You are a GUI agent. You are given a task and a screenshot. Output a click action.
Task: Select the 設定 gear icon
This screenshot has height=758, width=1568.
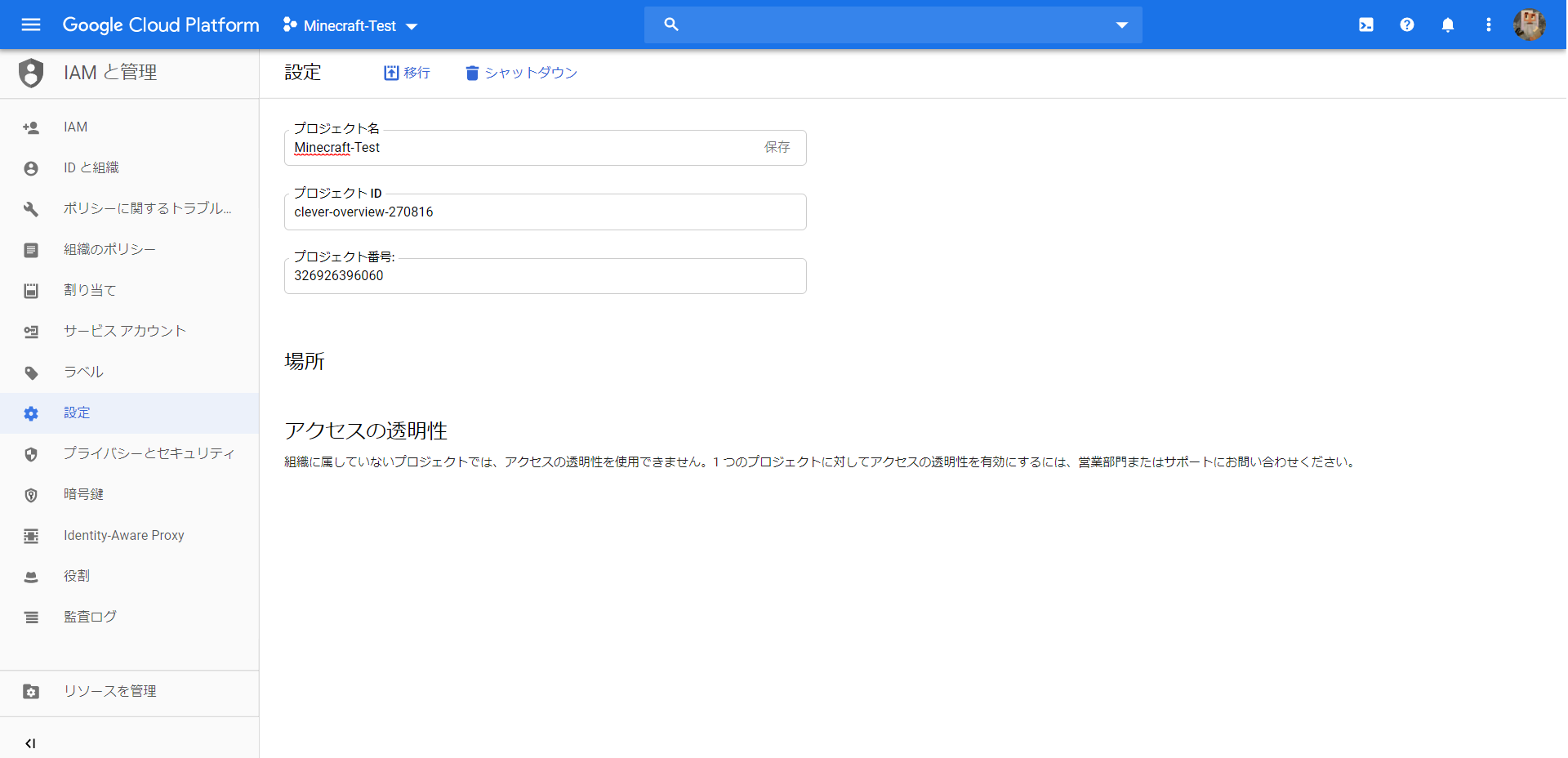coord(30,412)
